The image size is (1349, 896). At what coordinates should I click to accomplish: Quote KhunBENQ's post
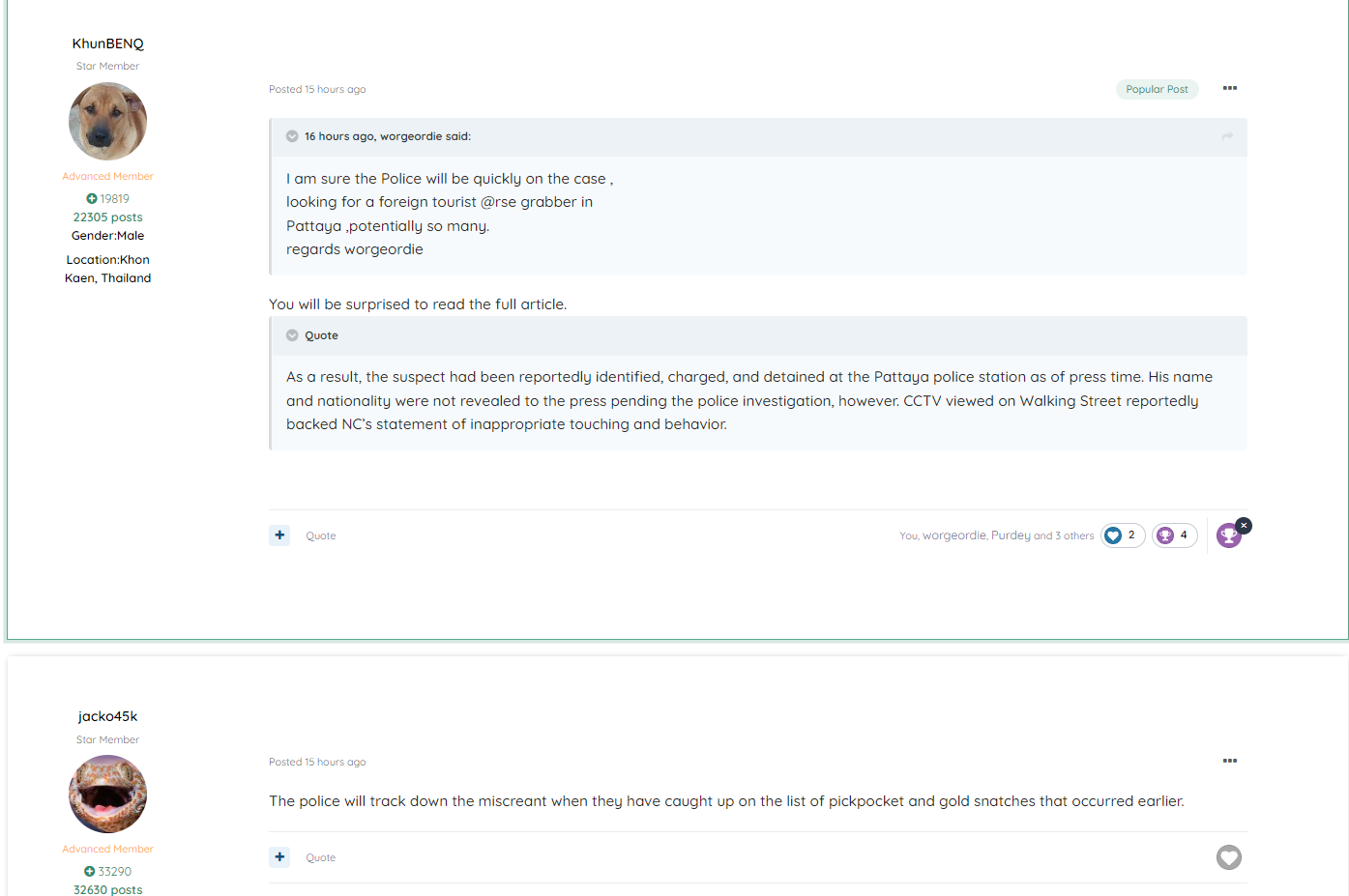pos(321,535)
